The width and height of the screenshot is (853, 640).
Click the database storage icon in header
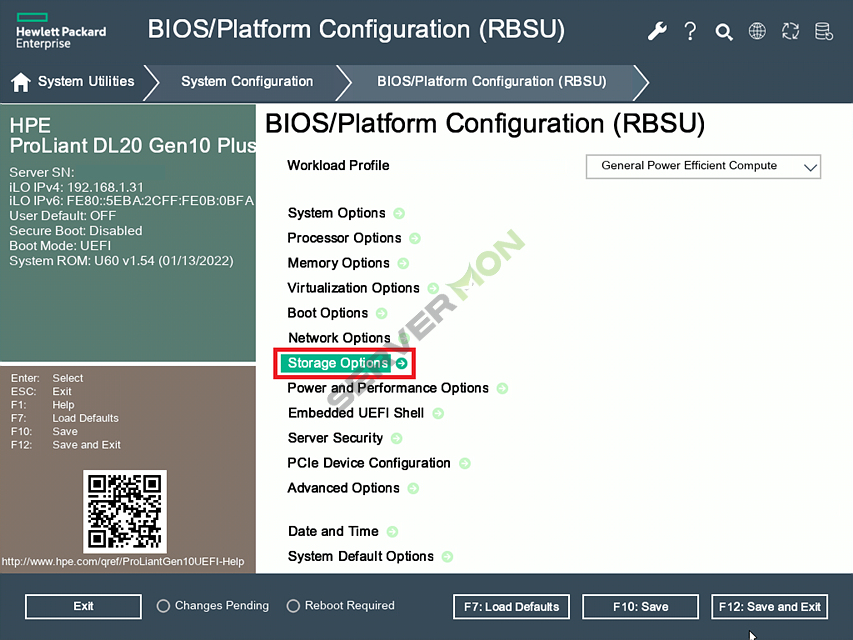[x=824, y=31]
